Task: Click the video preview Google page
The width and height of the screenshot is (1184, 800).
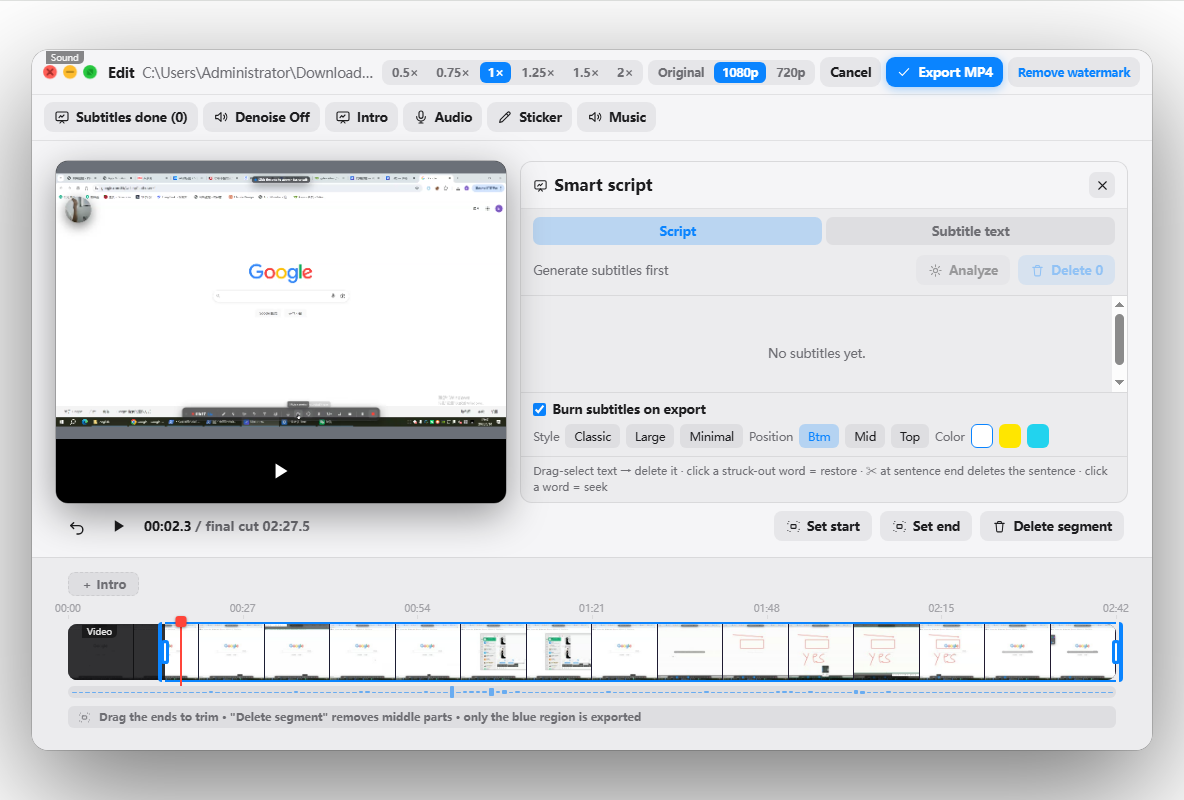Action: click(281, 300)
